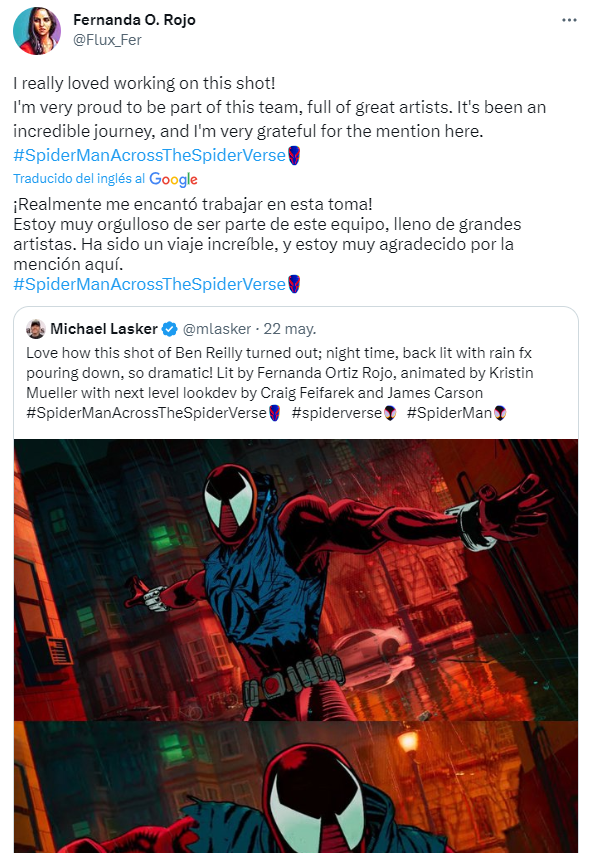Viewport: 589px width, 853px height.
Task: Click the quoted tweet body text to open it
Action: pyautogui.click(x=280, y=382)
